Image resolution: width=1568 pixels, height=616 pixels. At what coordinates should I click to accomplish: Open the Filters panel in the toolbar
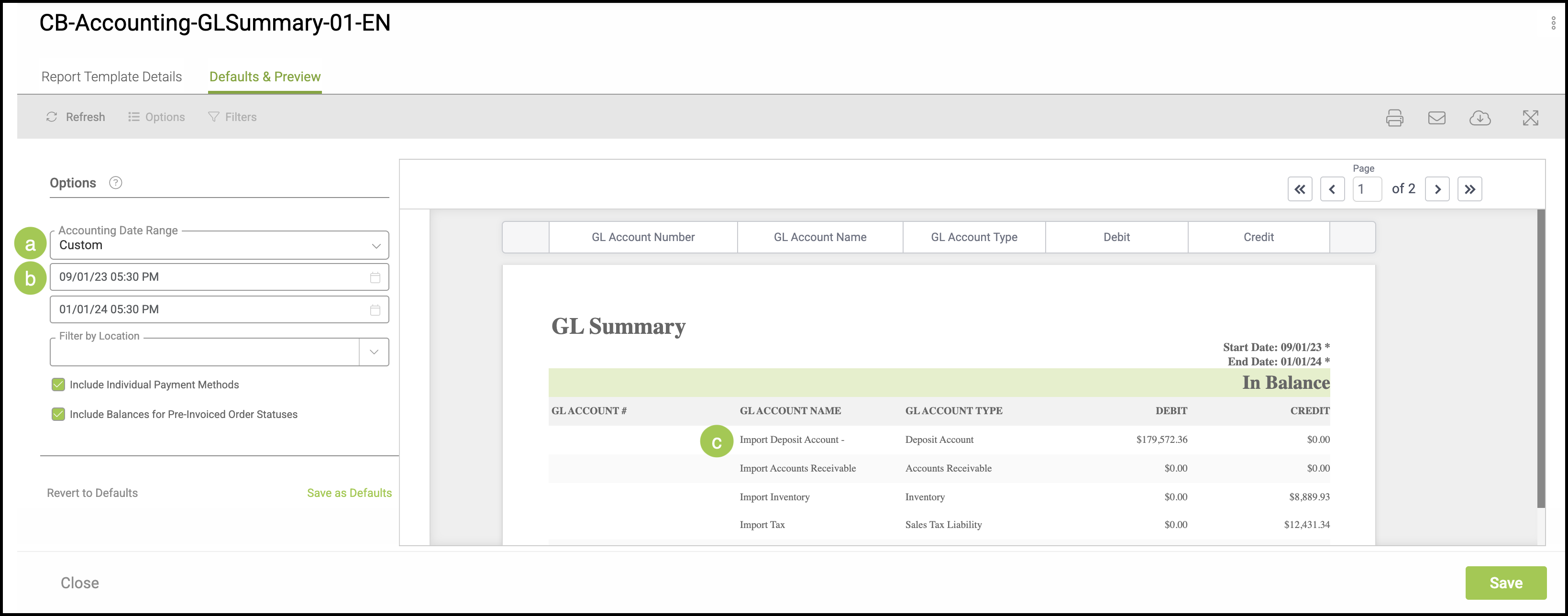click(x=232, y=117)
